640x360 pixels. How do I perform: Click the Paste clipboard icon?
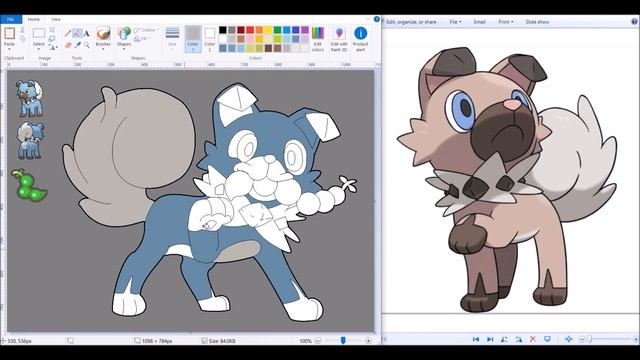coord(9,33)
